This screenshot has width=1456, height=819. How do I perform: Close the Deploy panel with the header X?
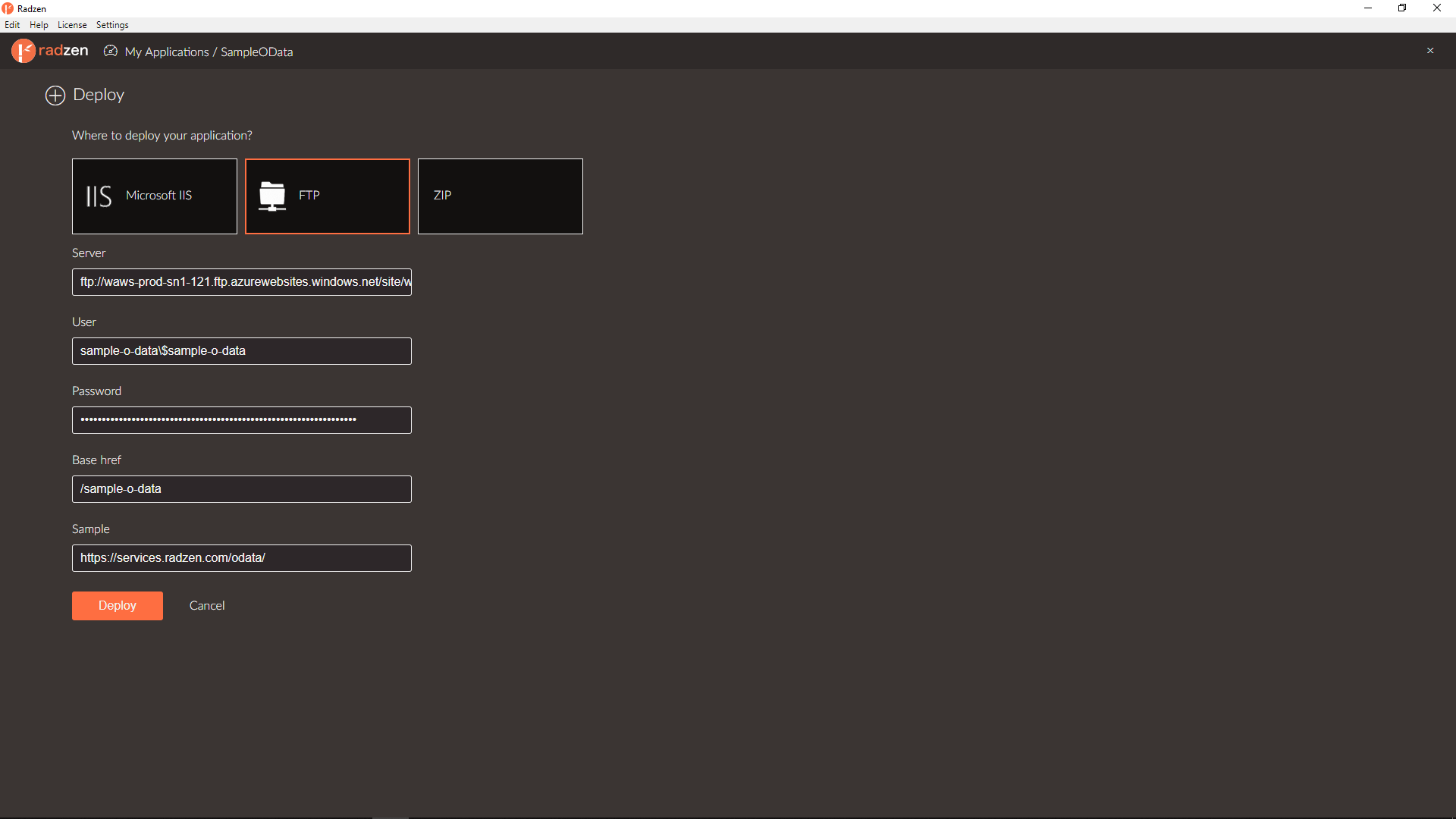[1430, 51]
